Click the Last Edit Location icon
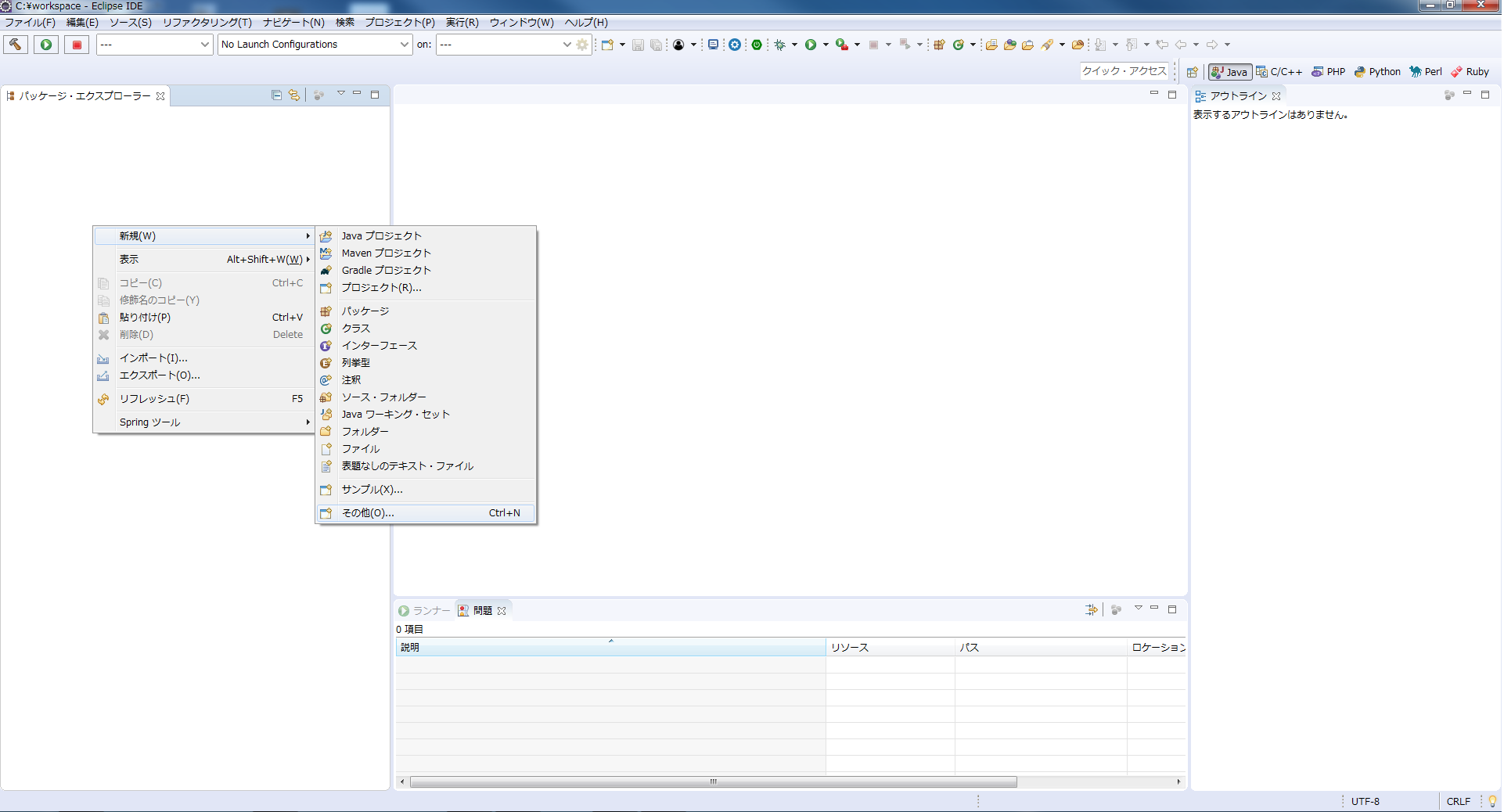The image size is (1504, 812). [x=1162, y=45]
